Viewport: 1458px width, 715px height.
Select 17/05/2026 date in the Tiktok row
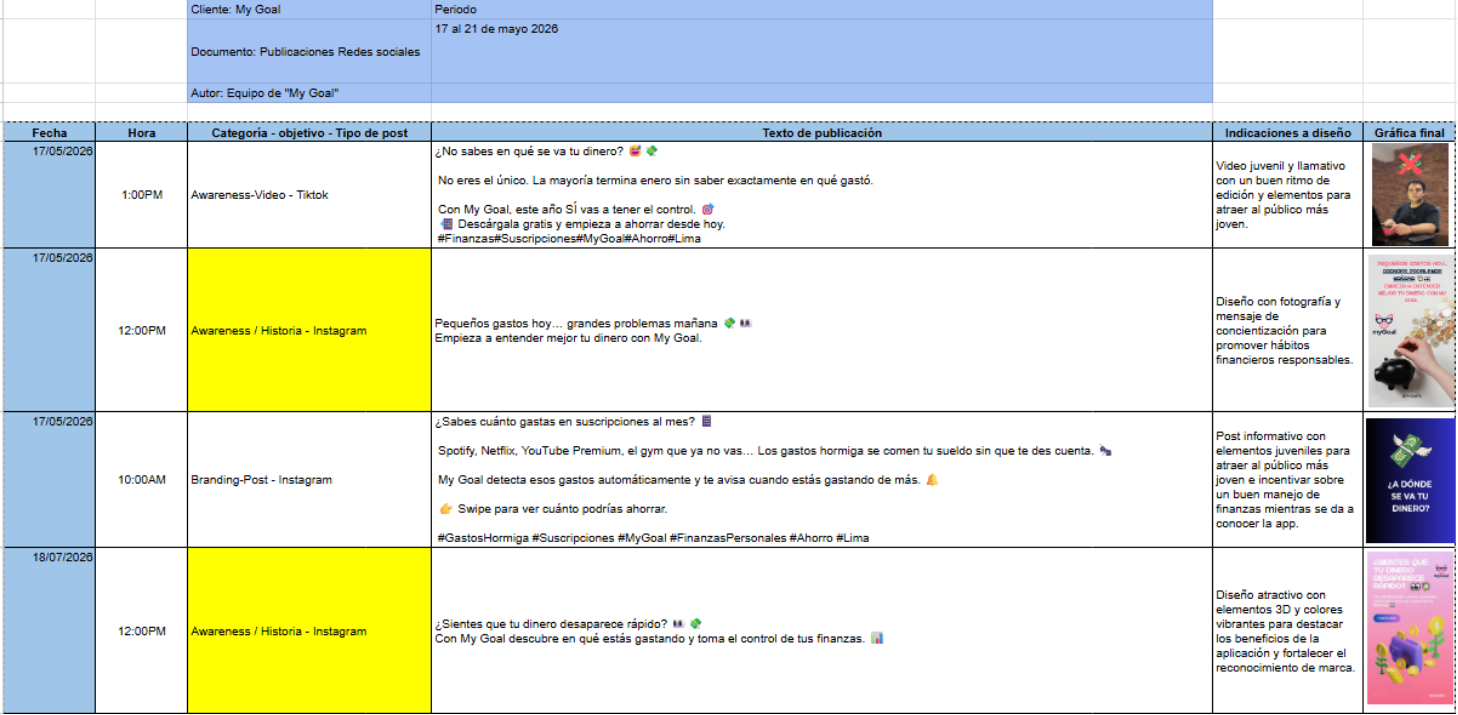tap(49, 195)
